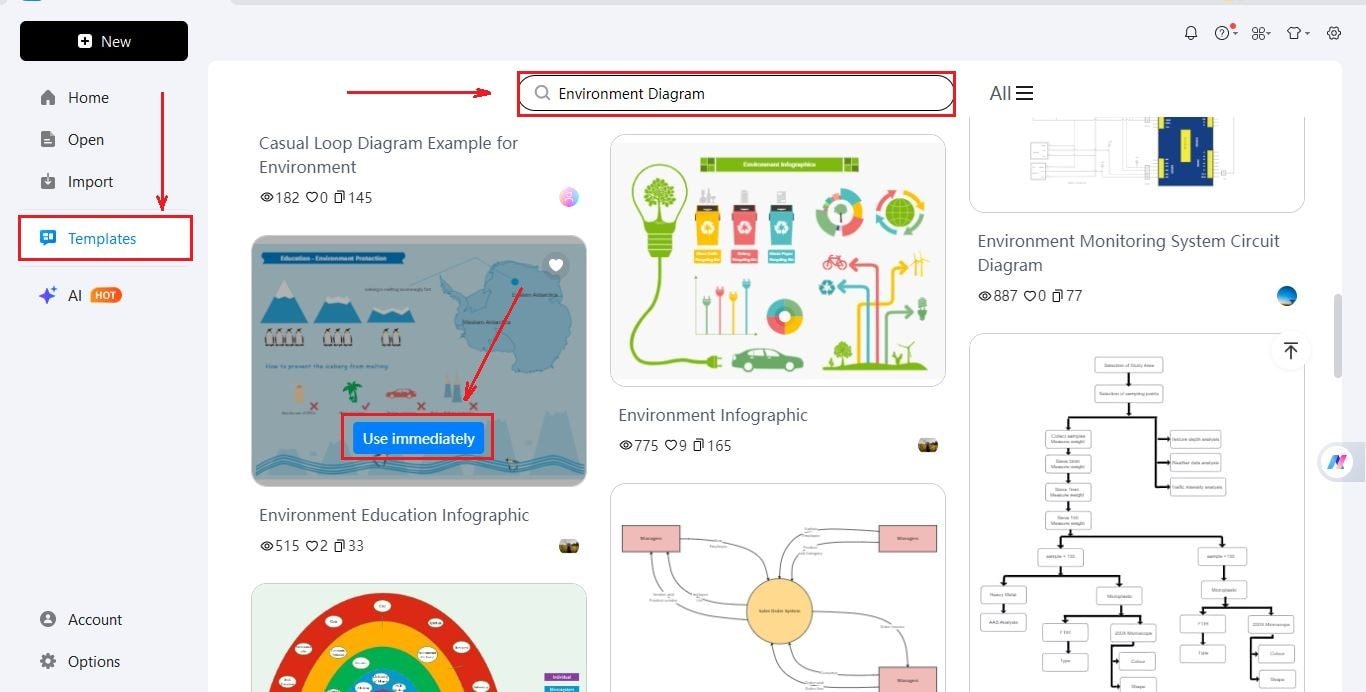Open the theme shirt dropdown
Image resolution: width=1366 pixels, height=692 pixels.
pyautogui.click(x=1297, y=32)
